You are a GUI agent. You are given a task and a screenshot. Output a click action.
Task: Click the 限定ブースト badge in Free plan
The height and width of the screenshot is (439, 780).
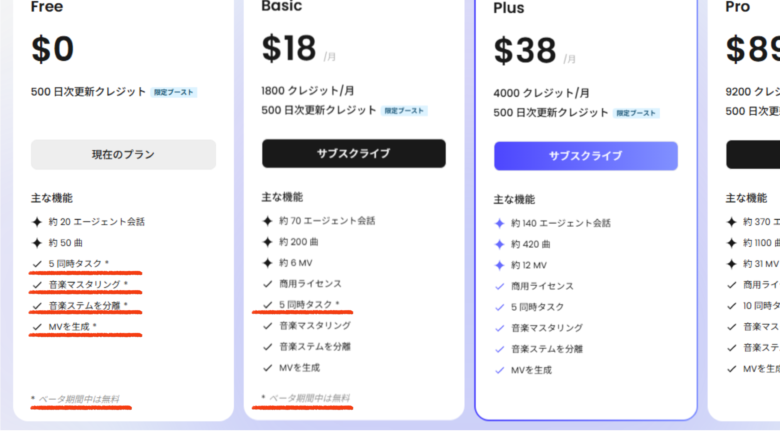click(174, 92)
